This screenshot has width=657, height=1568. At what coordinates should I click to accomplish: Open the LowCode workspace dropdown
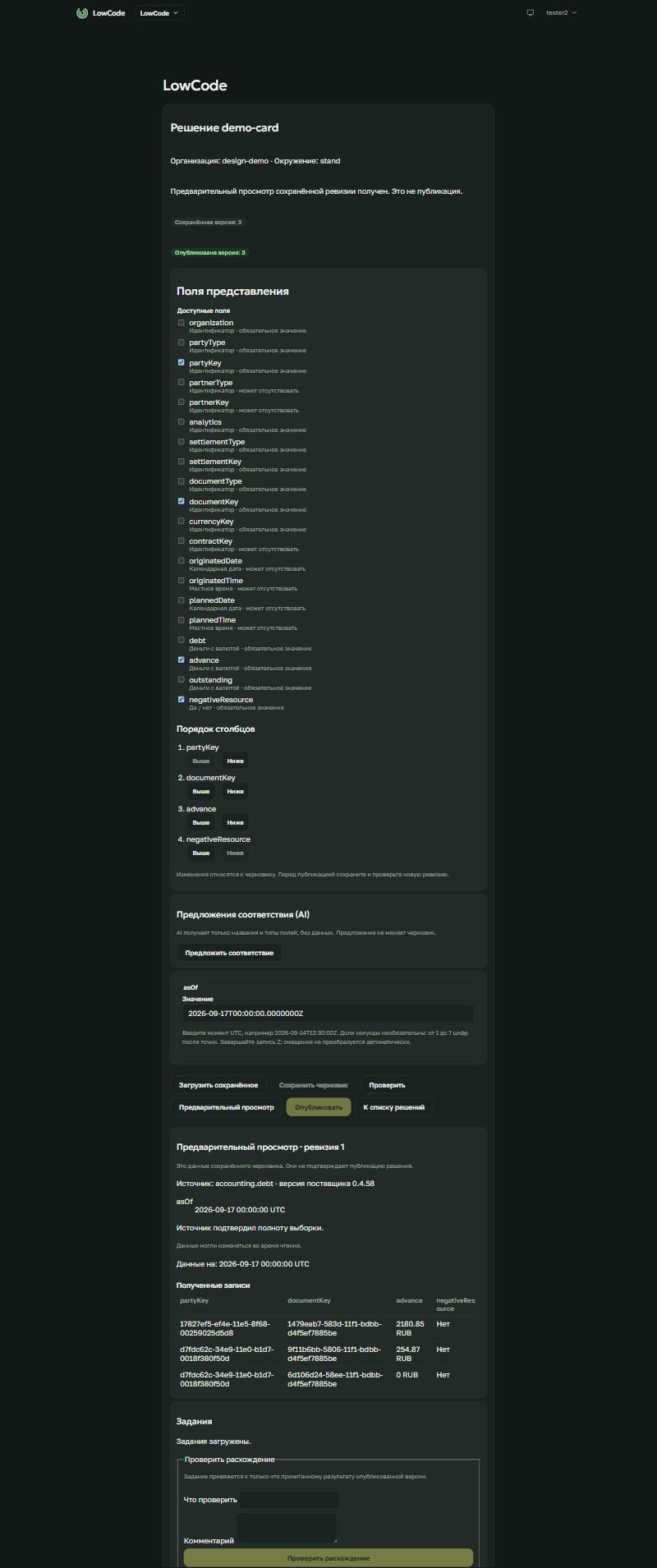[159, 13]
